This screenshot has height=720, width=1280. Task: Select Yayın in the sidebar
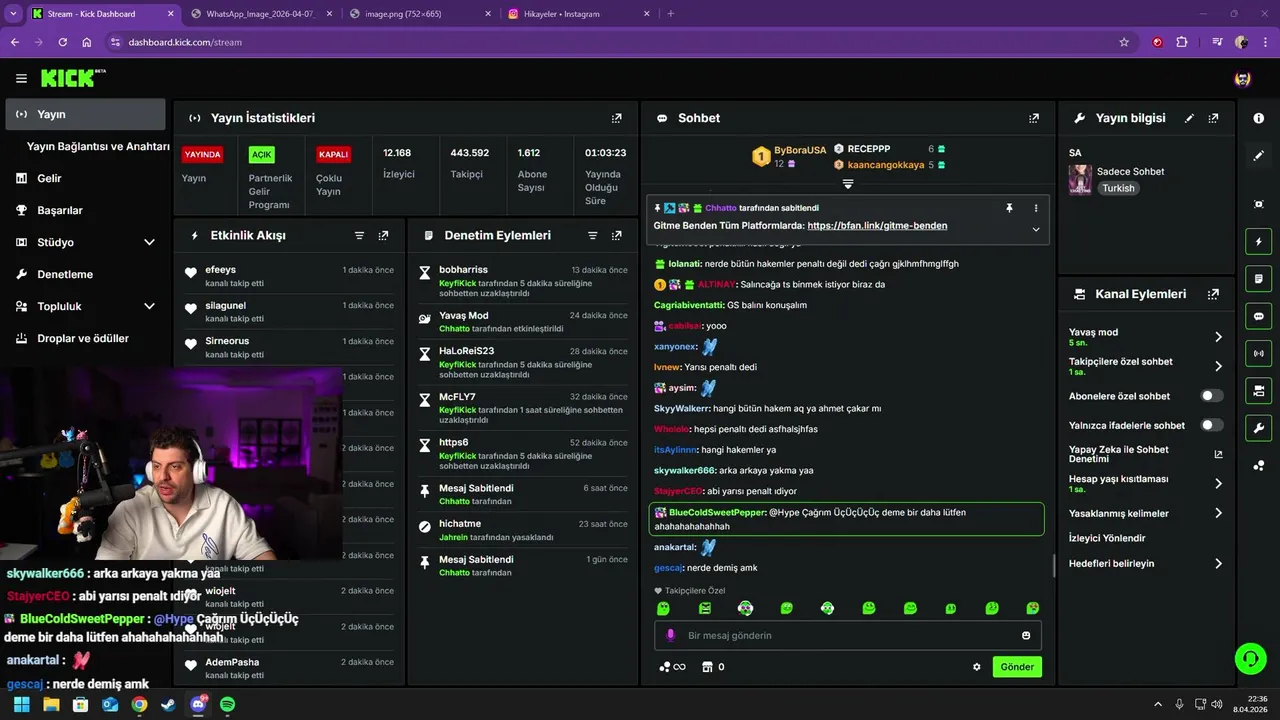tap(85, 114)
